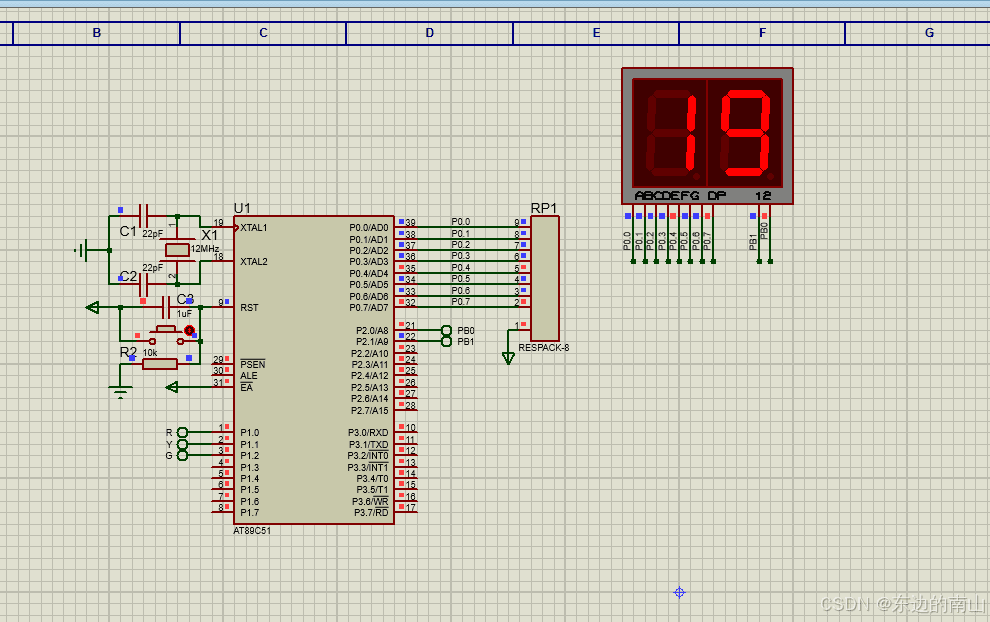This screenshot has height=622, width=990.
Task: Click the XTAL2 pin label
Action: pyautogui.click(x=254, y=261)
